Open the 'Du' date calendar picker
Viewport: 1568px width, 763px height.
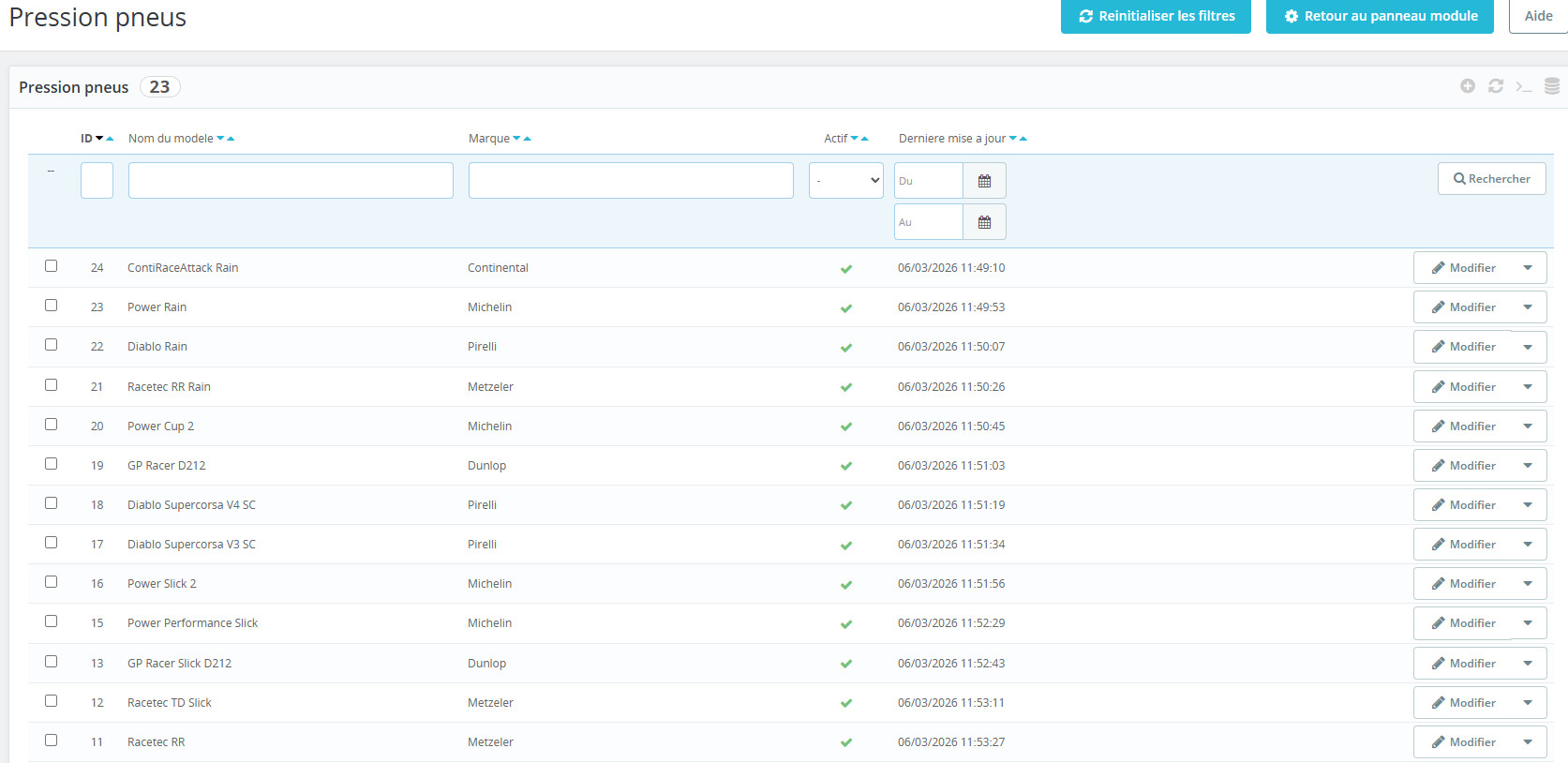pyautogui.click(x=984, y=181)
